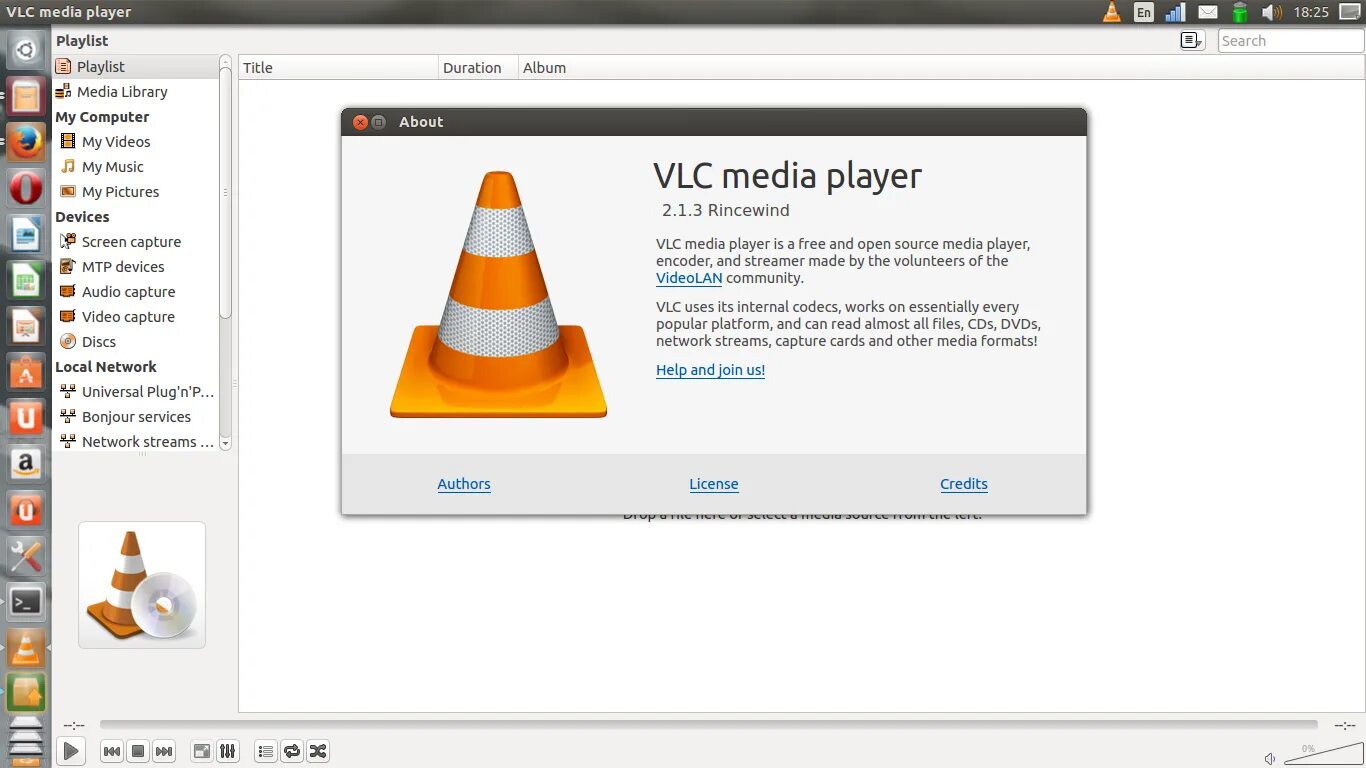Click the remaining time label
Screen dimensions: 1366x768
click(x=1344, y=725)
